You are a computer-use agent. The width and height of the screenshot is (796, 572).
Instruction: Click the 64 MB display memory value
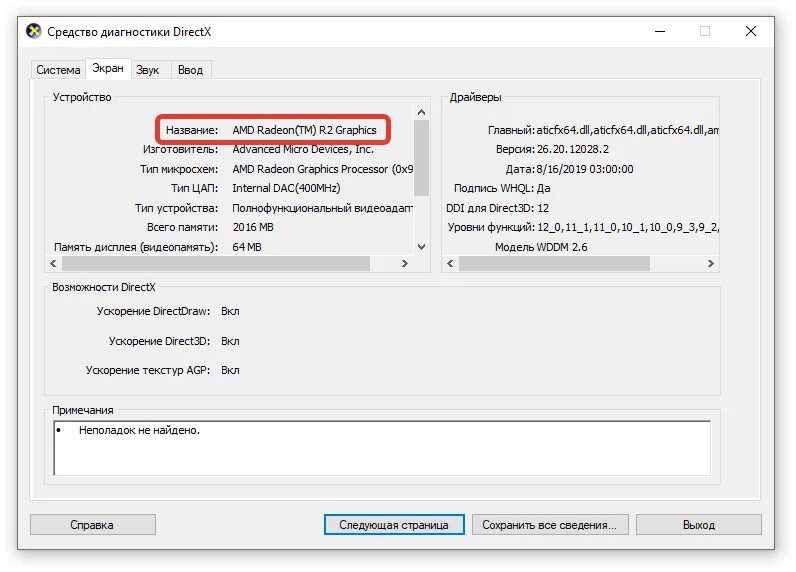coord(247,247)
